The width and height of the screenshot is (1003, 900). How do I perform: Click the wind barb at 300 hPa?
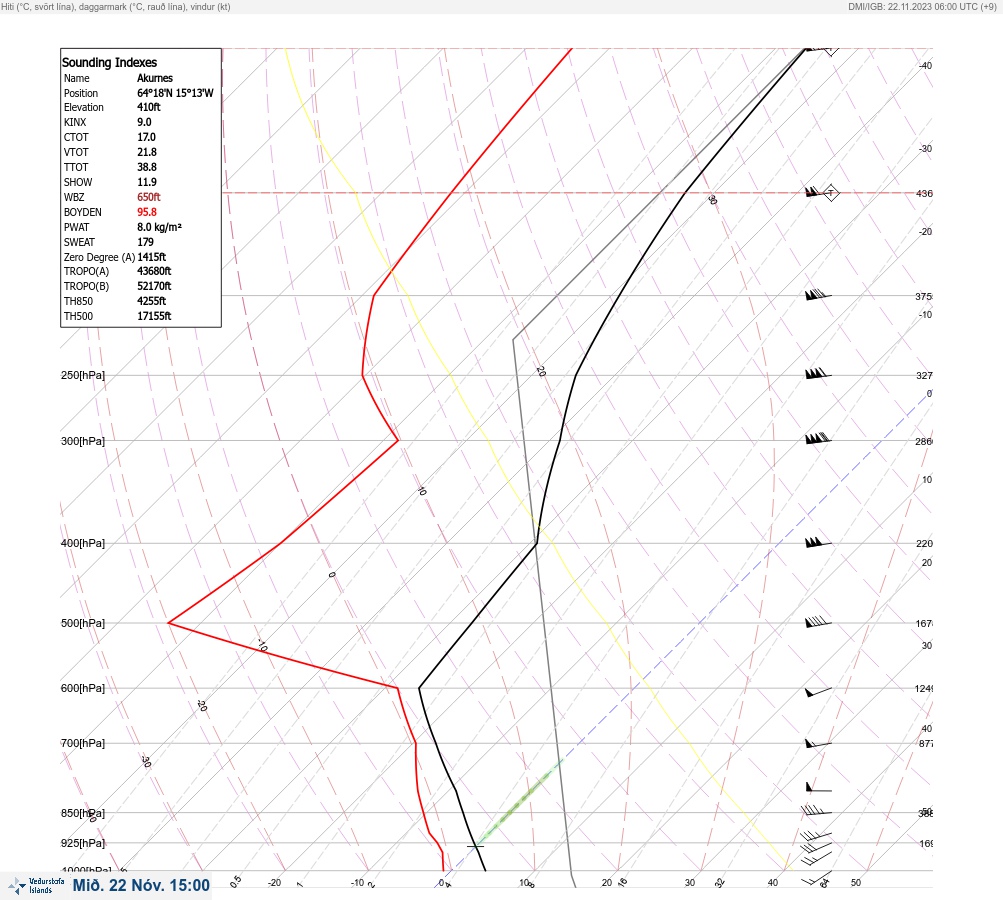pyautogui.click(x=818, y=439)
